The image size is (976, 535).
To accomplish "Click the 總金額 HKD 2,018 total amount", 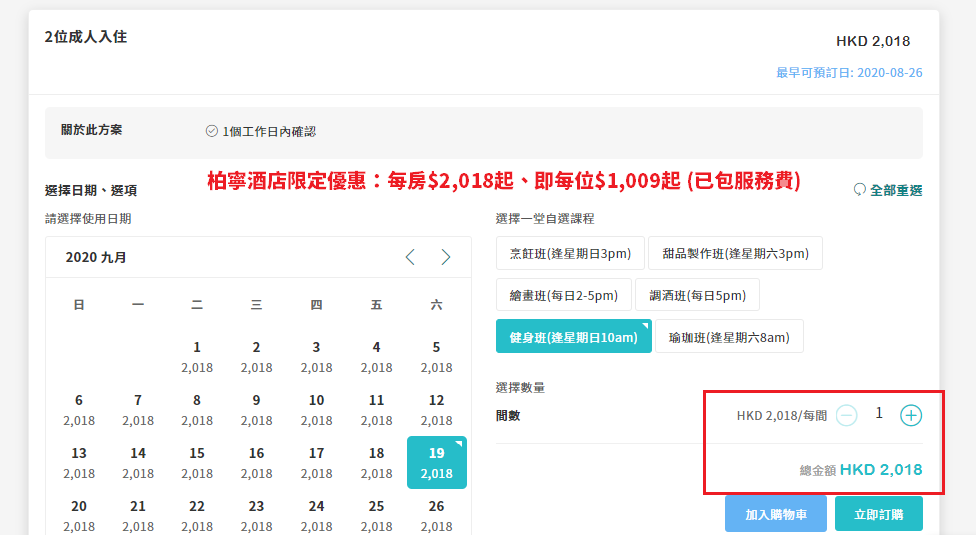I will pos(861,470).
